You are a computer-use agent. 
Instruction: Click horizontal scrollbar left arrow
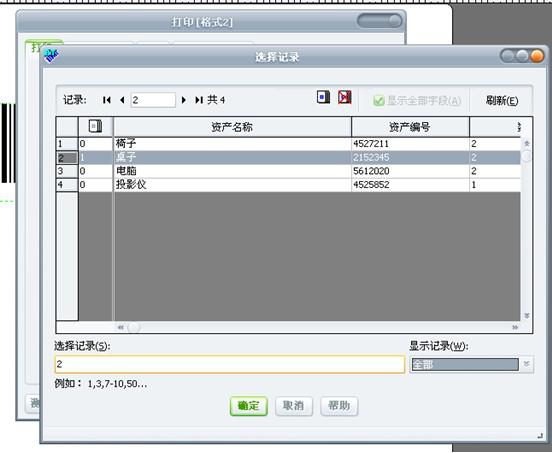pos(120,327)
